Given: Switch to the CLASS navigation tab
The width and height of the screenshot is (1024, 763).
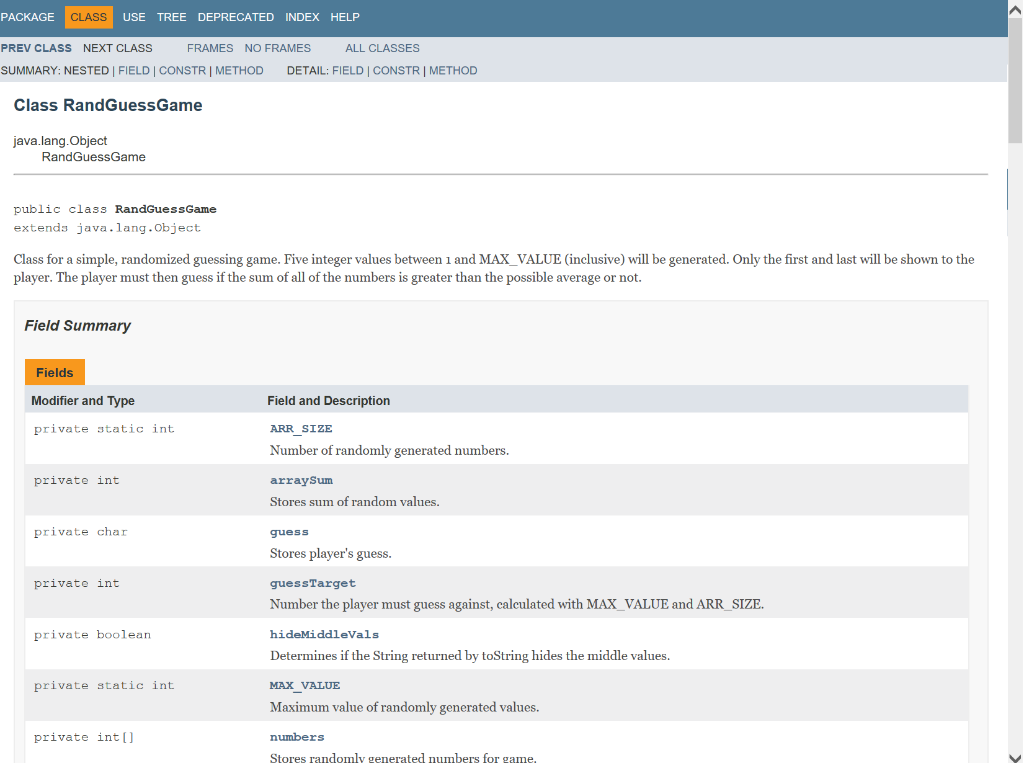Looking at the screenshot, I should coord(89,17).
